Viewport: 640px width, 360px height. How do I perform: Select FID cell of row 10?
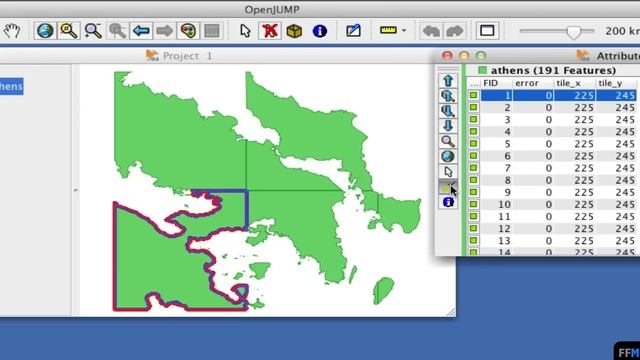[x=496, y=204]
